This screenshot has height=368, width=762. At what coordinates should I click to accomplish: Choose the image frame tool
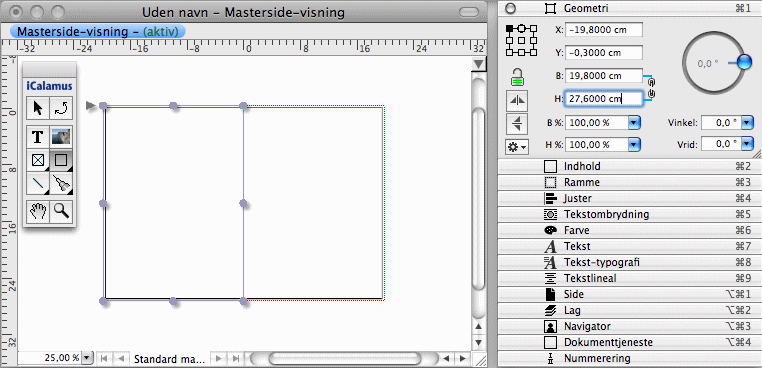[61, 137]
